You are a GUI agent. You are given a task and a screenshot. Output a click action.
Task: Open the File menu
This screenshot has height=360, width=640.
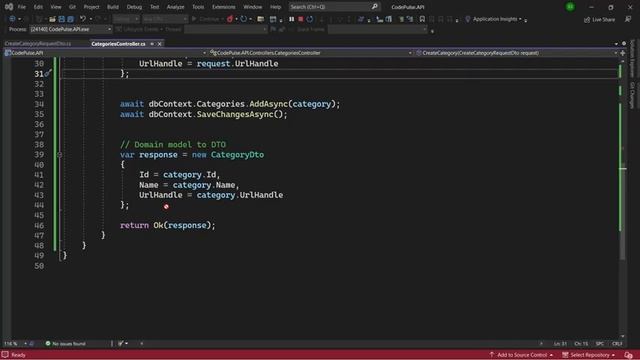(22, 7)
